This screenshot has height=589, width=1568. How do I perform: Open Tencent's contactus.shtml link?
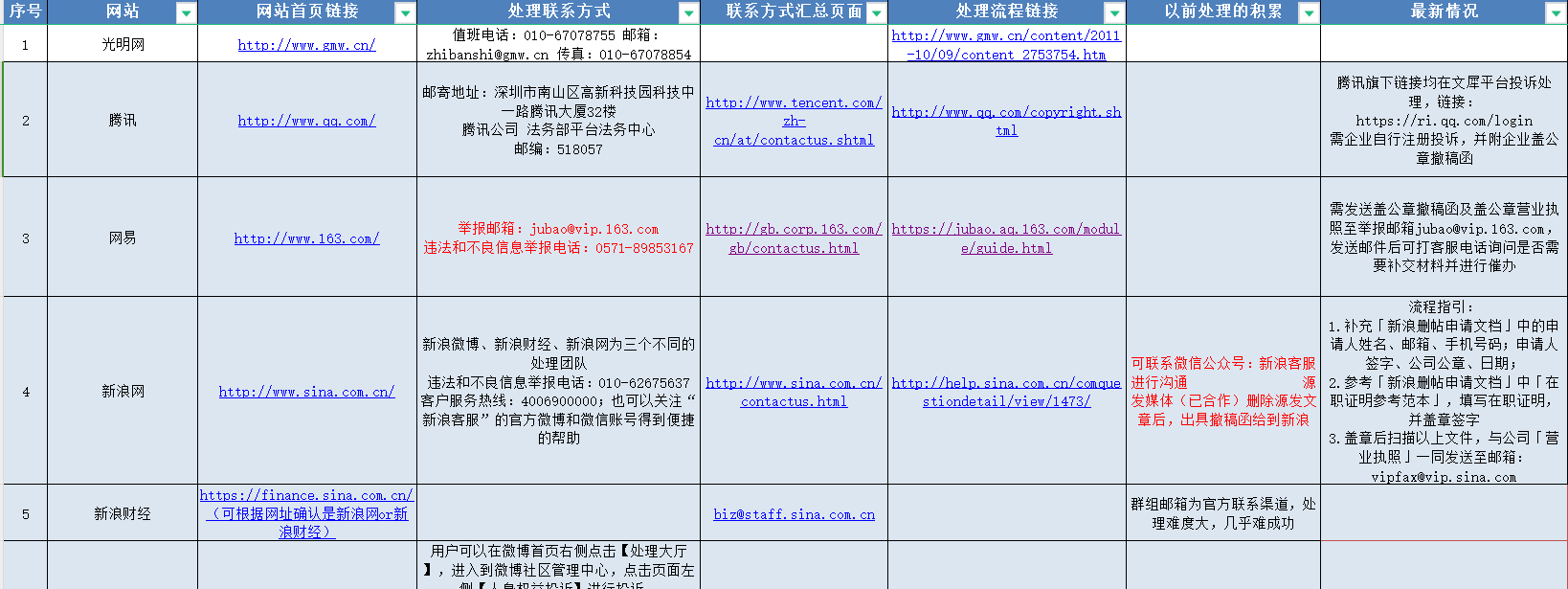pos(794,122)
